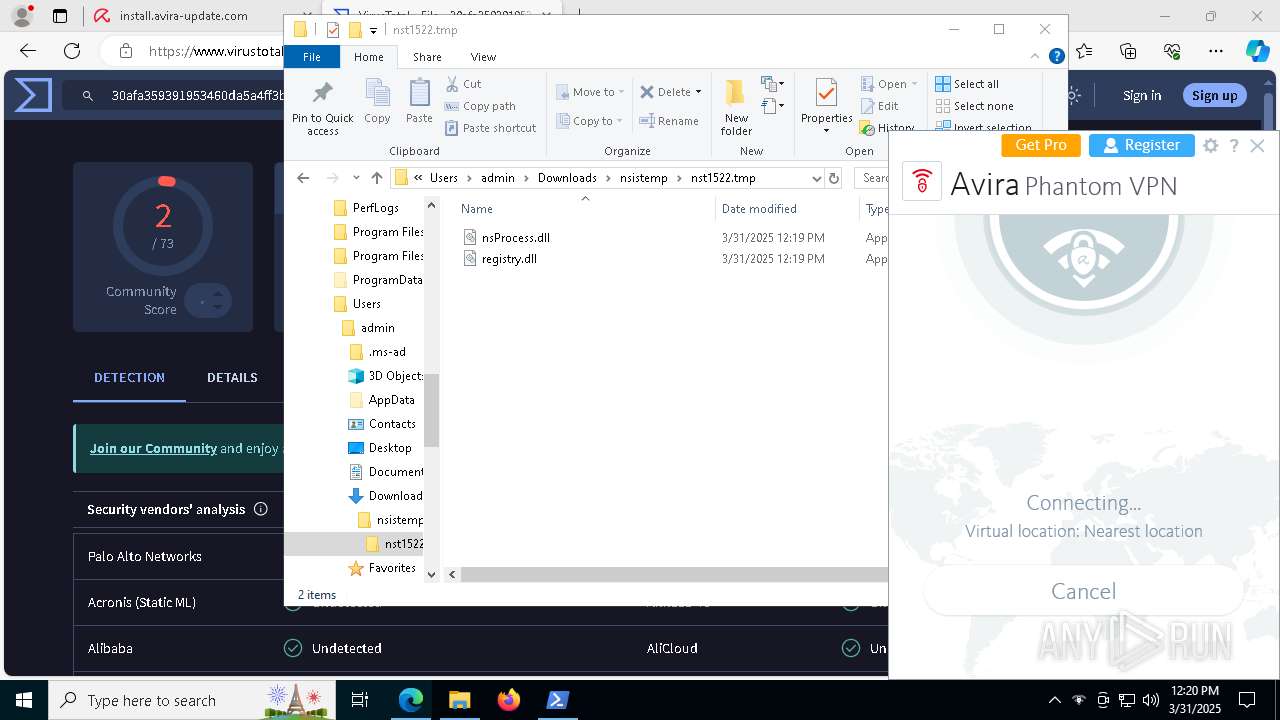Click the Edge browser refresh icon

72,50
